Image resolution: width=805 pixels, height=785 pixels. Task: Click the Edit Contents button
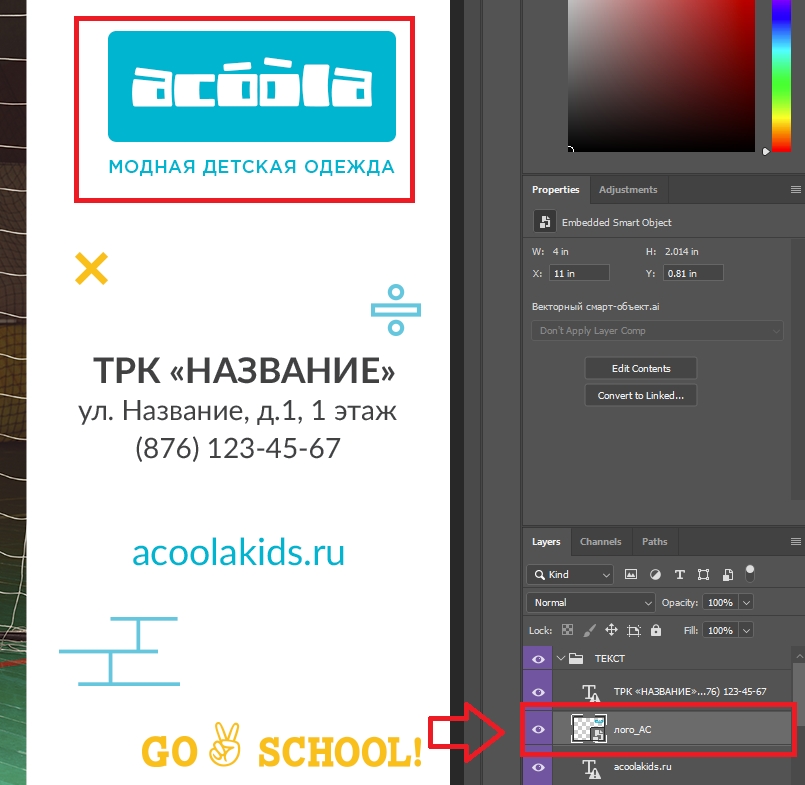641,368
